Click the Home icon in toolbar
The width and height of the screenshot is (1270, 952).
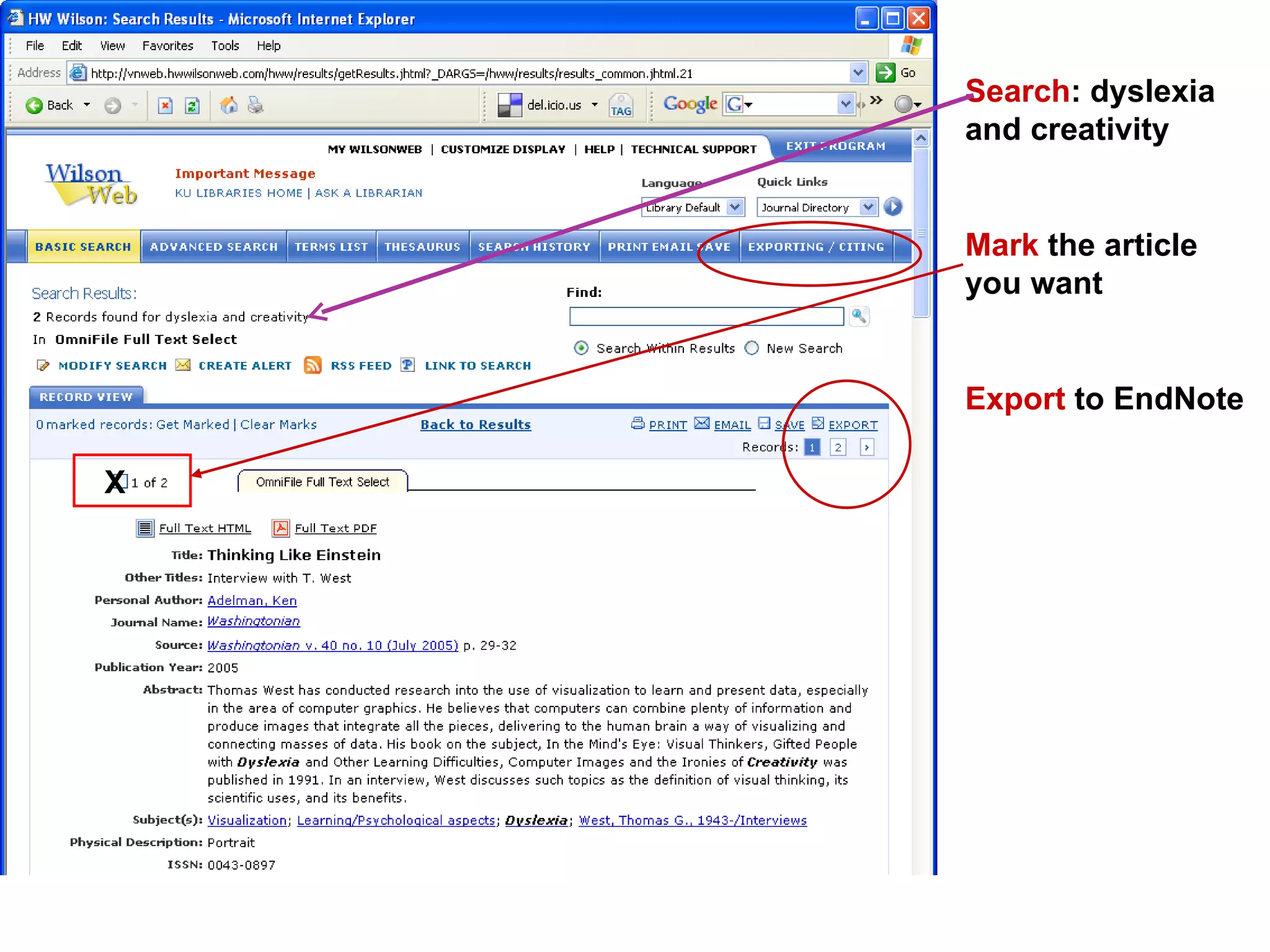pos(229,105)
